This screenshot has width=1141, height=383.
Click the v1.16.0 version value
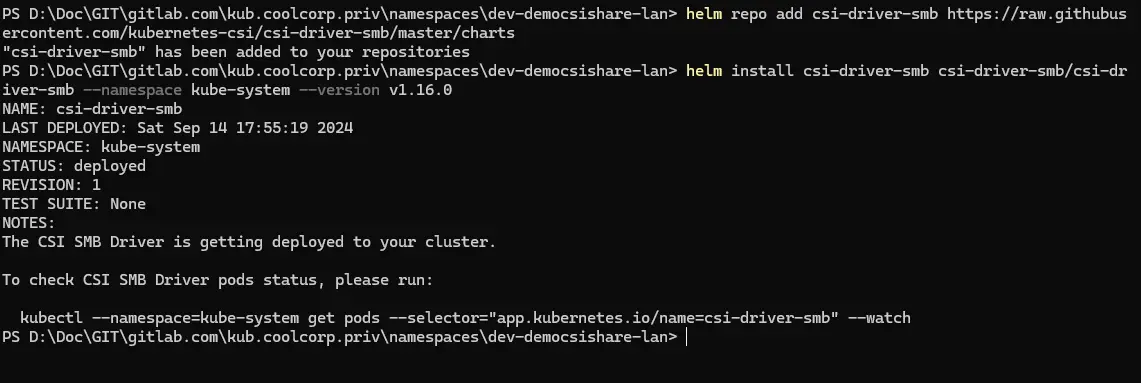click(420, 90)
